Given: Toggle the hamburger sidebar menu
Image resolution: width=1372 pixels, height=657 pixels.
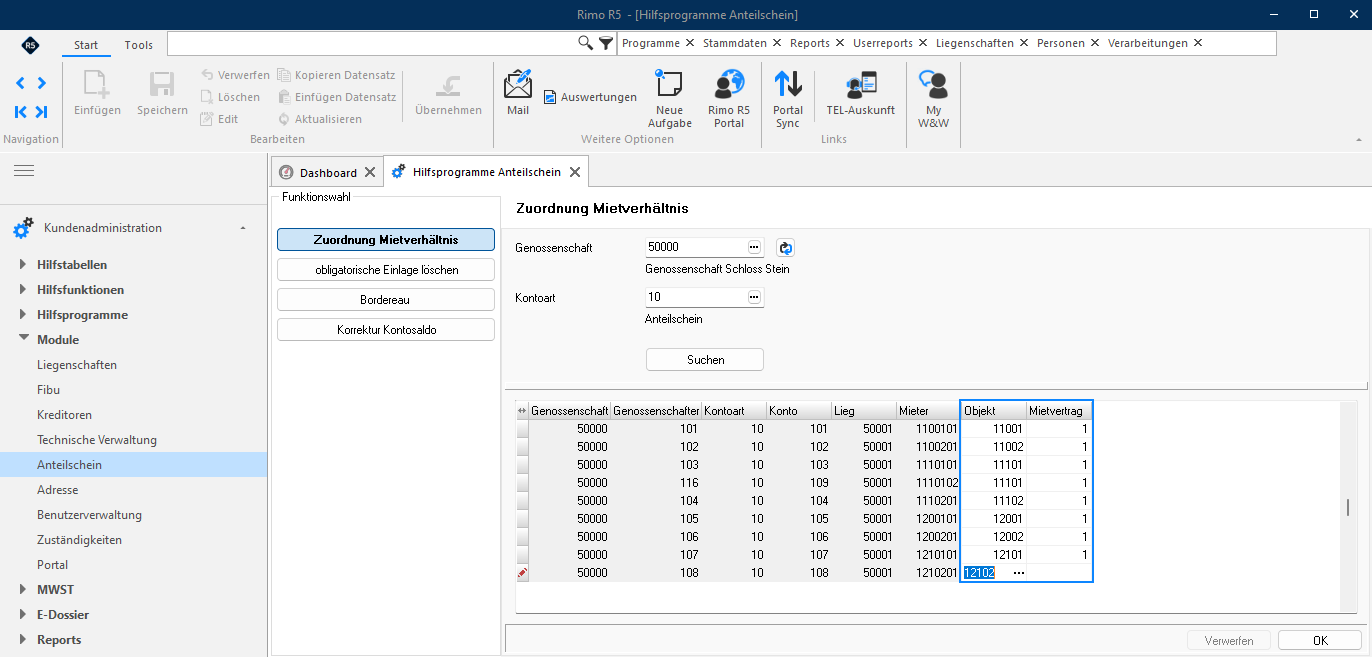Looking at the screenshot, I should click(23, 171).
